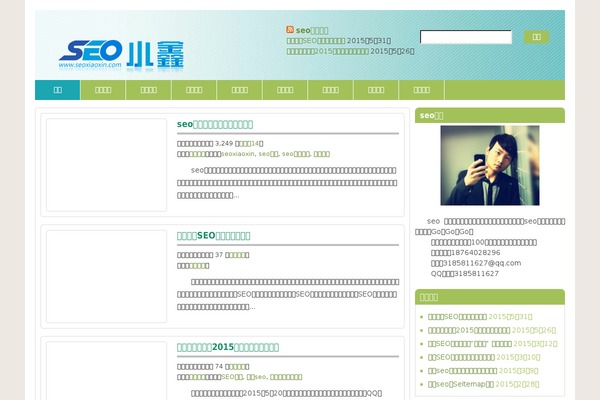Open comments link in post with 74 views
The image size is (600, 400).
click(x=237, y=366)
